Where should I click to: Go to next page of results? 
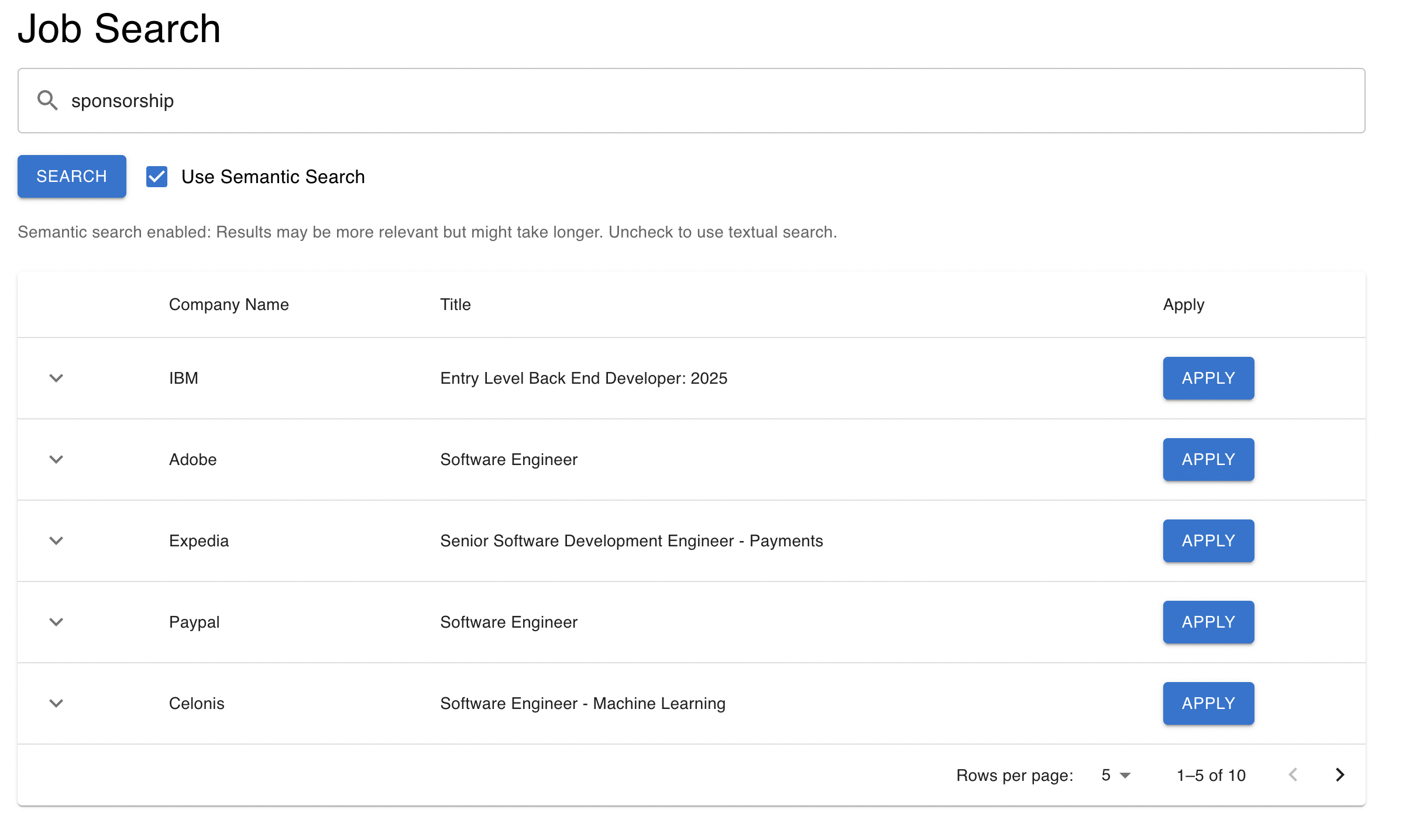point(1340,775)
